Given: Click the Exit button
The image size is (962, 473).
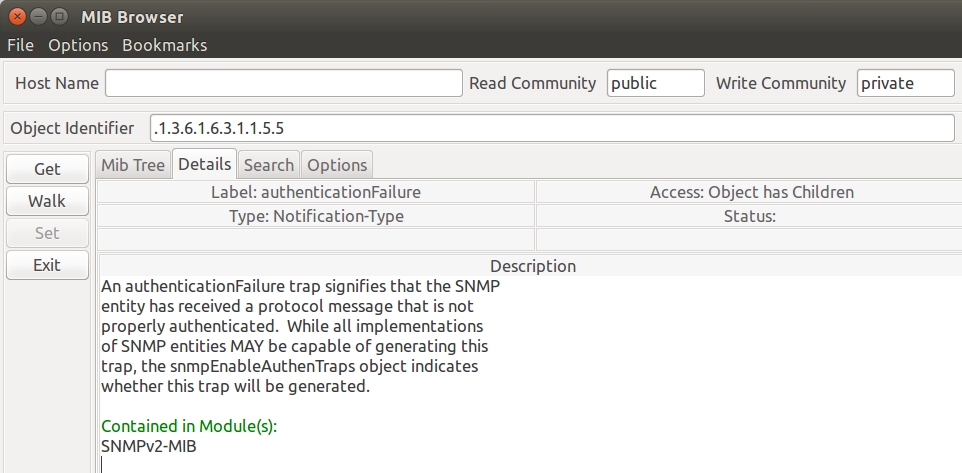Looking at the screenshot, I should click(47, 265).
